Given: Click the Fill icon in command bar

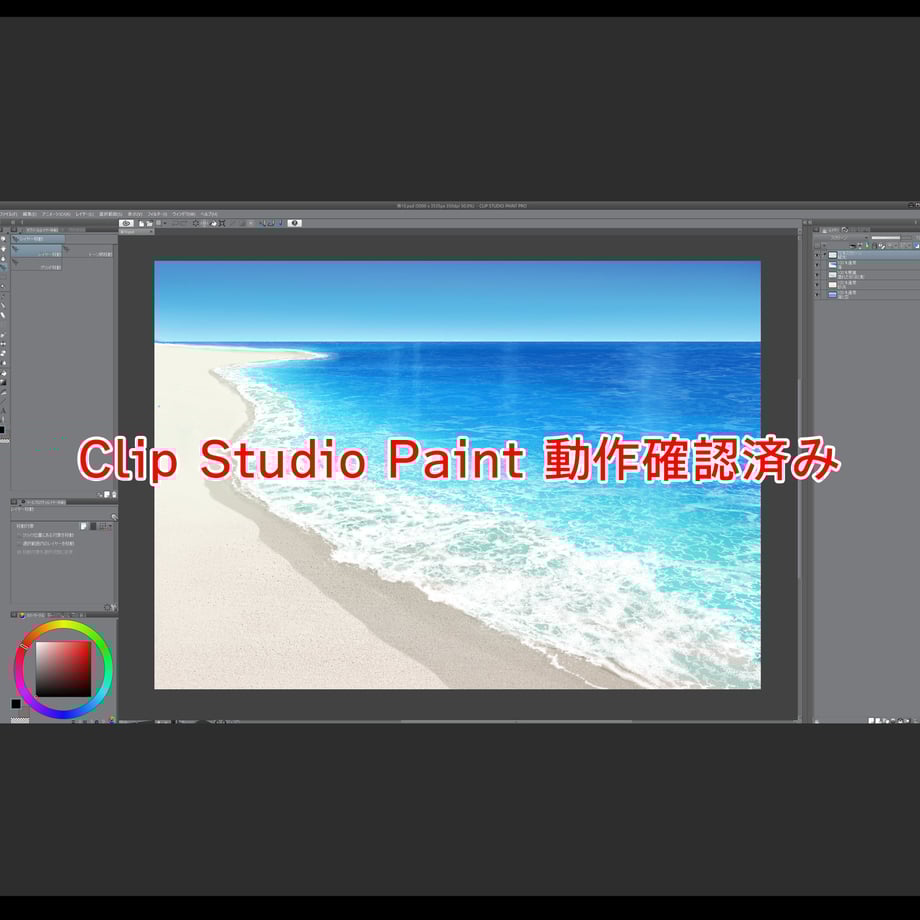Looking at the screenshot, I should pyautogui.click(x=214, y=224).
